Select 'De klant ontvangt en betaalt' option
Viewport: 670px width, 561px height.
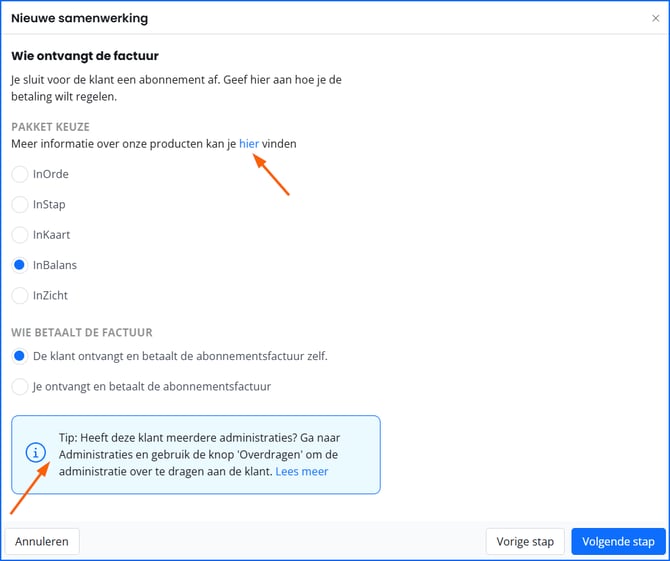click(20, 356)
